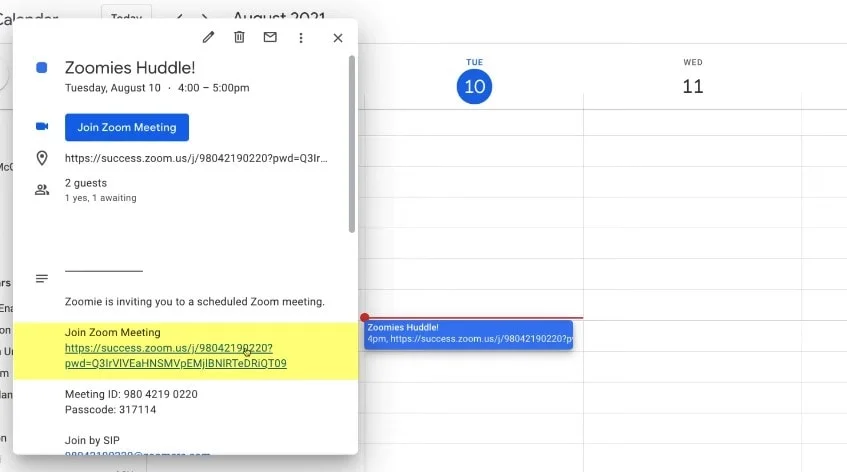
Task: Click the location pin icon
Action: click(x=42, y=158)
